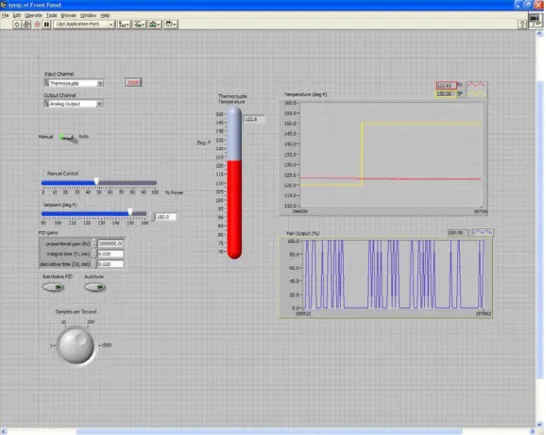Open the Align Objects toolbar menu
Screen dimensions: 546x435
pos(124,24)
